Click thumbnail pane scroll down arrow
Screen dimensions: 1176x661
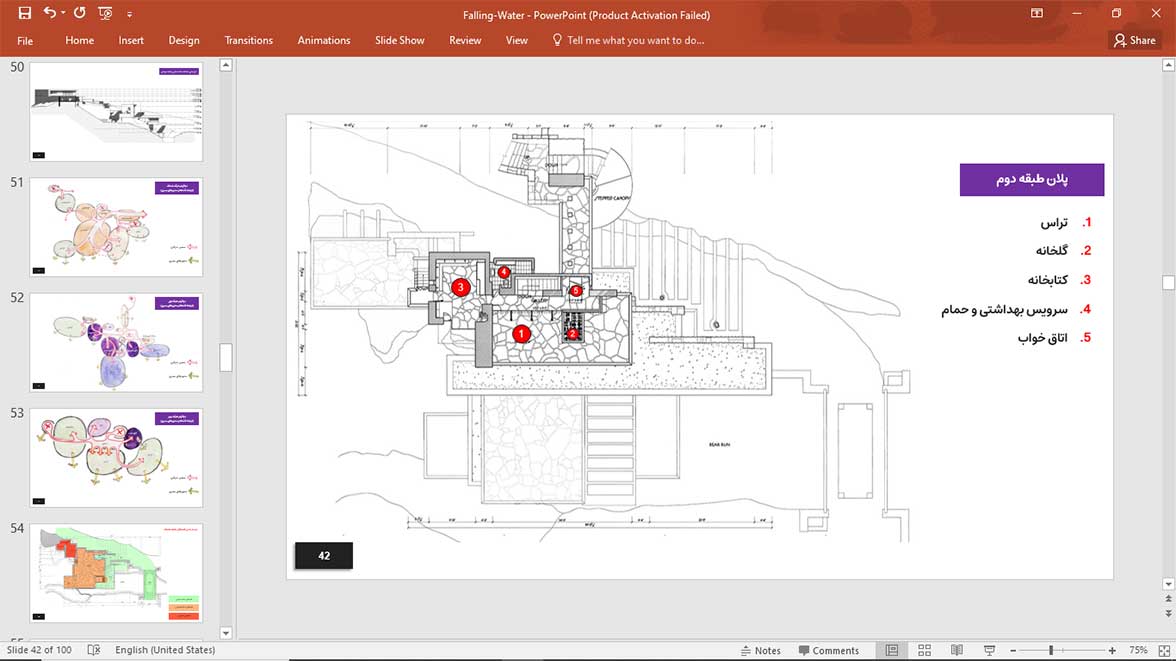coord(226,632)
